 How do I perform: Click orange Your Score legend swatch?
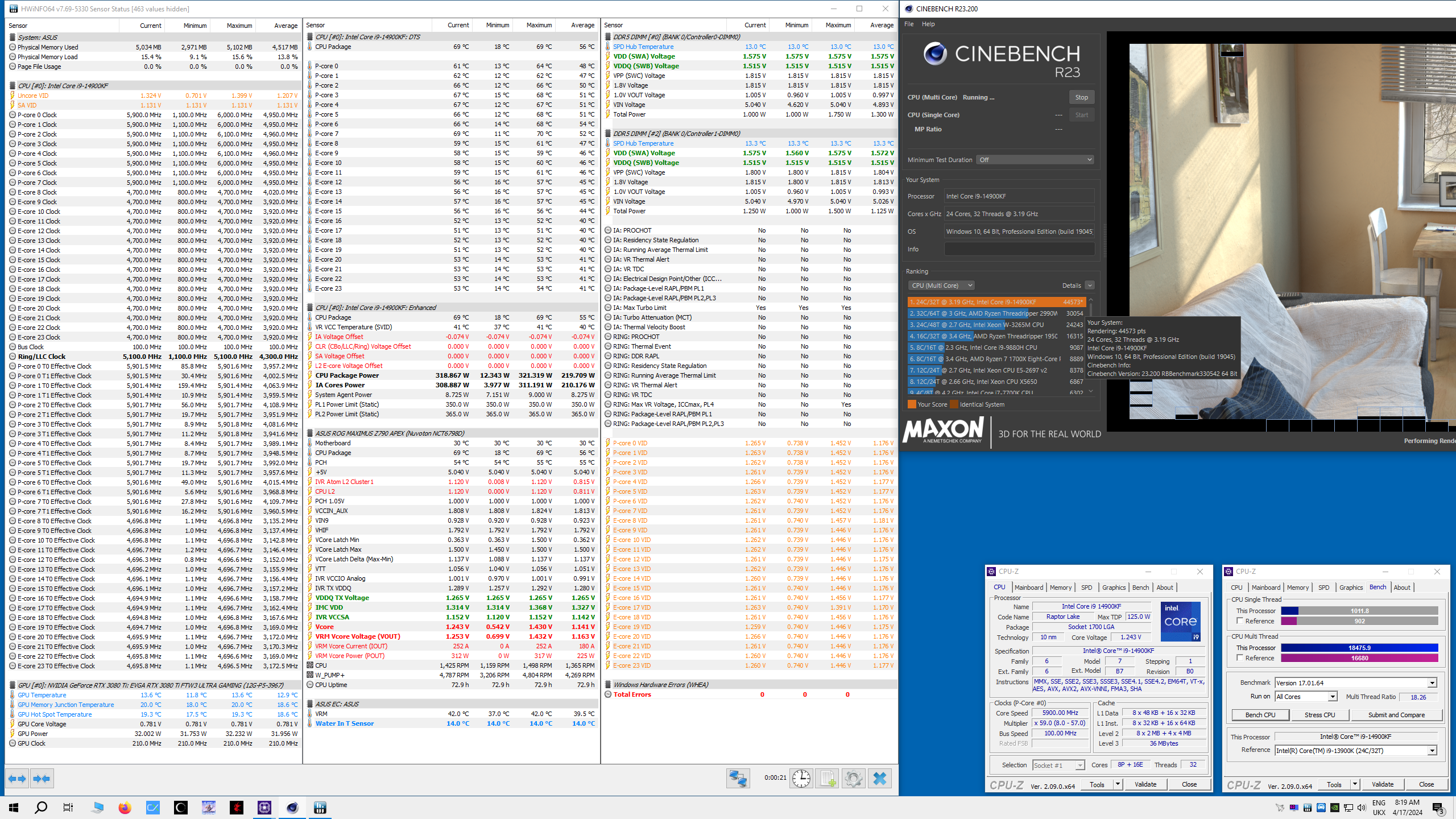click(x=912, y=404)
